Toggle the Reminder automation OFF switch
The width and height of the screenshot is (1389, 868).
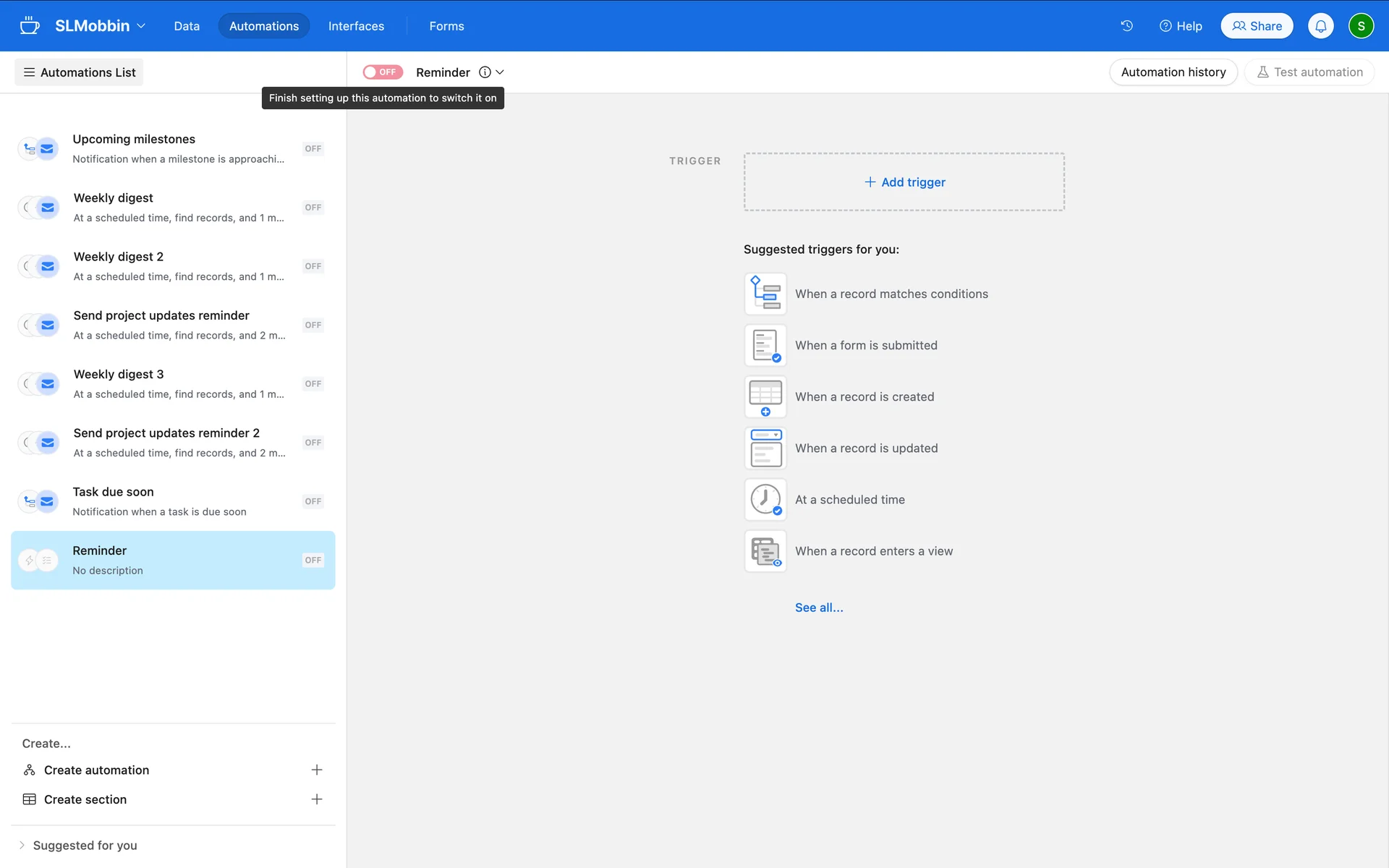(x=382, y=72)
